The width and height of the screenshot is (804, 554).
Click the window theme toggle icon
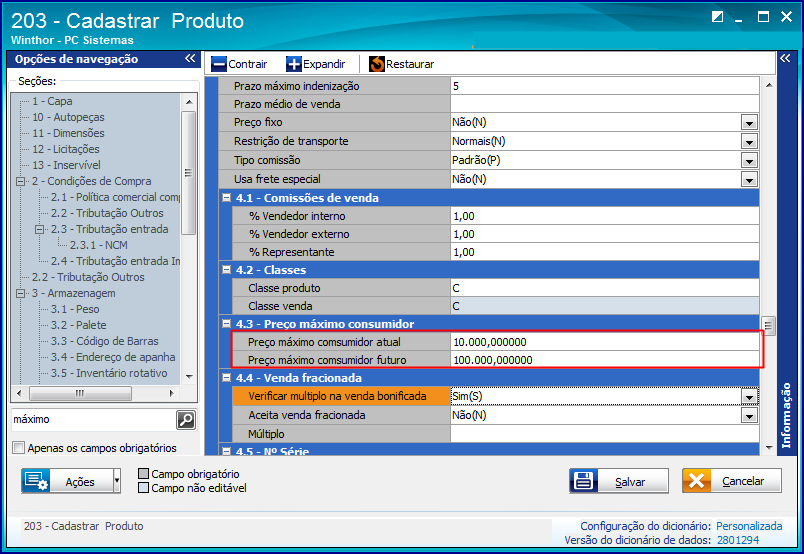point(717,17)
